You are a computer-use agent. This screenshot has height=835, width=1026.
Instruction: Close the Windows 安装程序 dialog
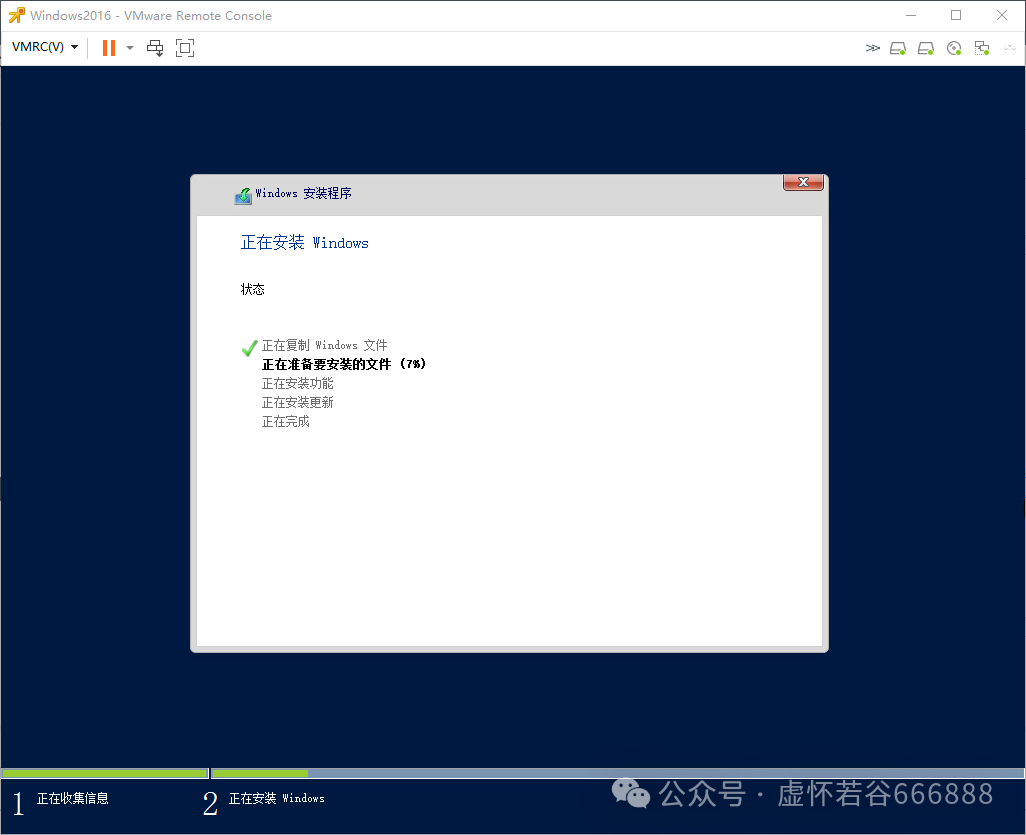(803, 183)
